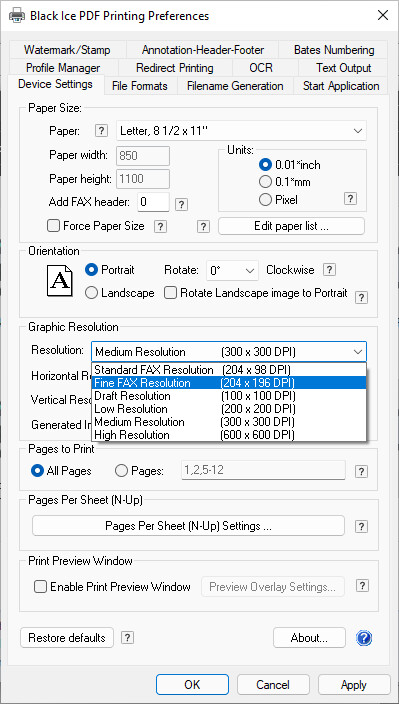Open the Paper size dropdown
The height and width of the screenshot is (704, 399).
click(x=241, y=131)
